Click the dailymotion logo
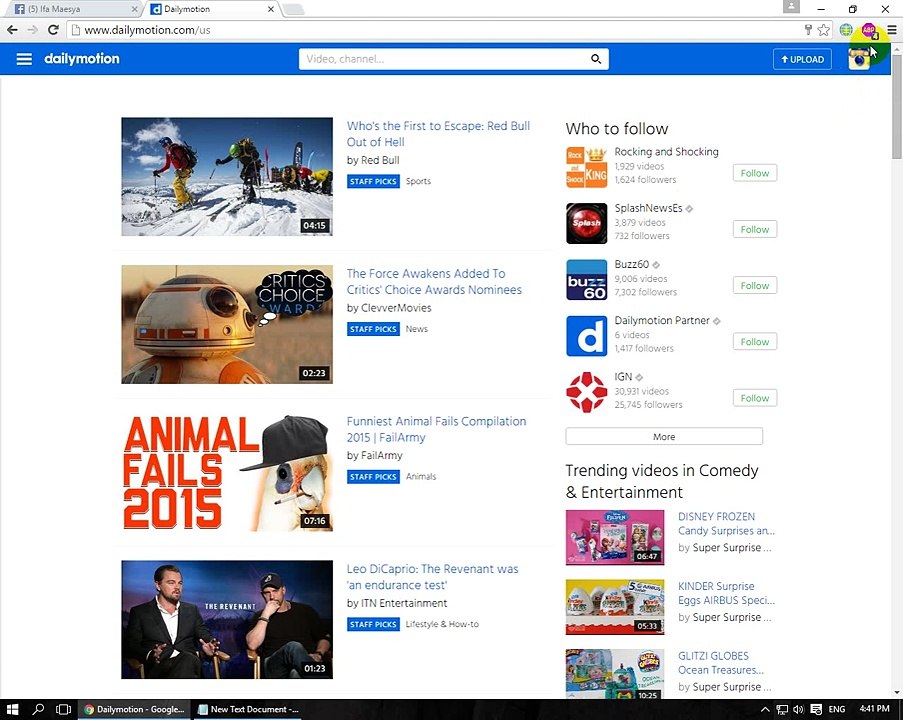This screenshot has height=720, width=903. (82, 59)
